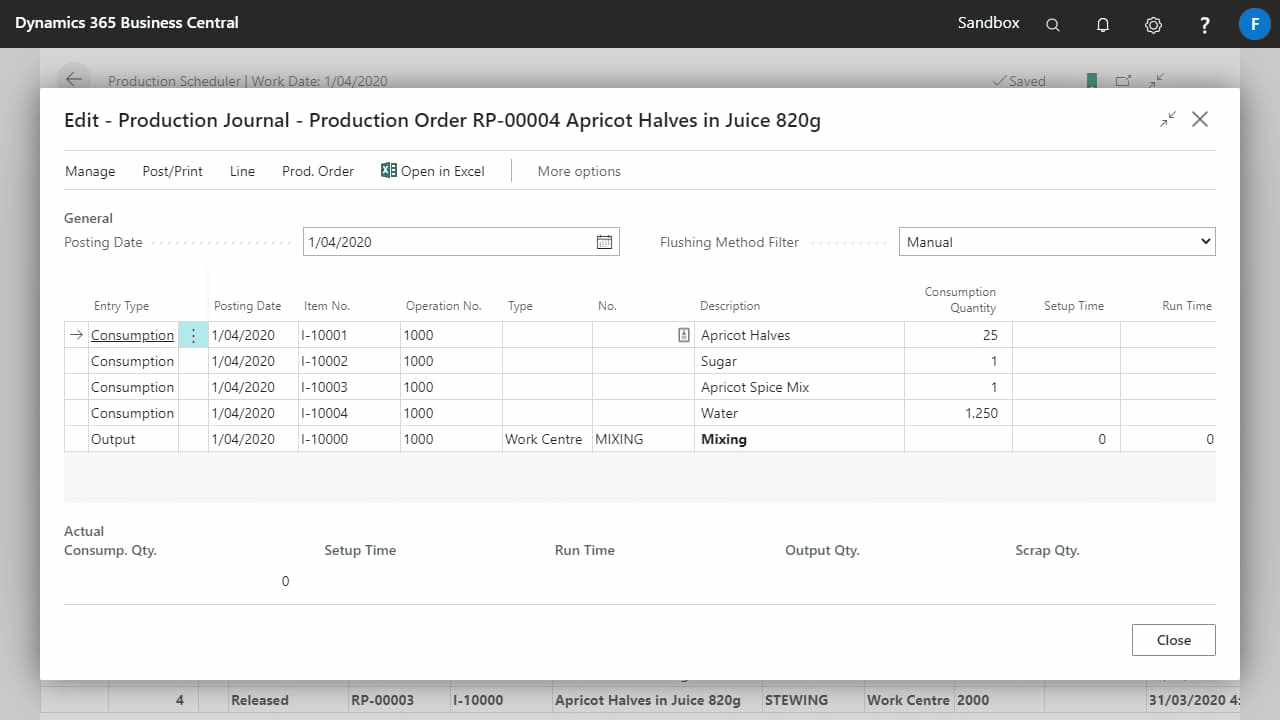Open the Line menu

coord(242,171)
